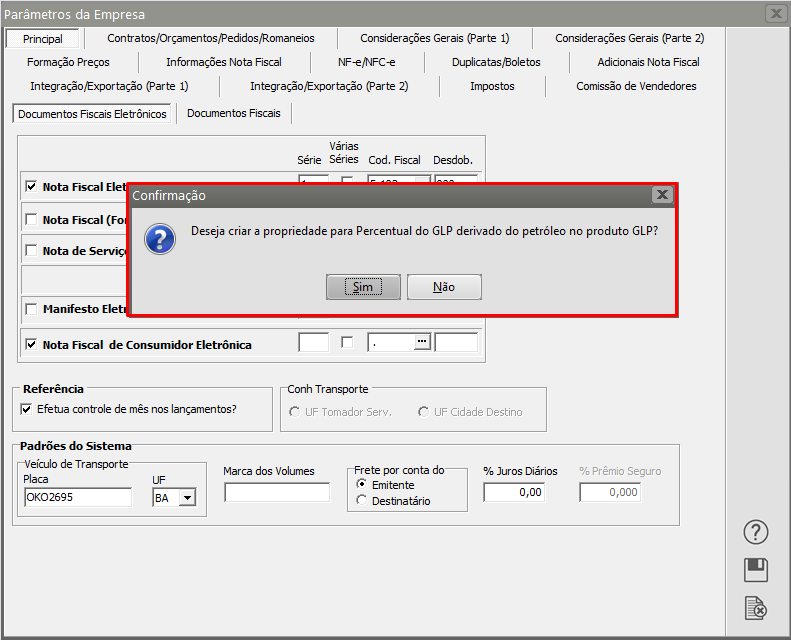Click the Placa field with OKO2695
The height and width of the screenshot is (640, 791).
(78, 497)
